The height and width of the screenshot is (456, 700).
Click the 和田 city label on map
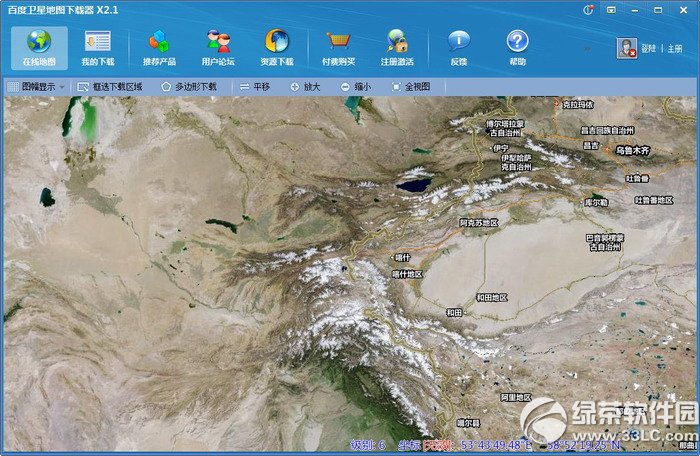tap(454, 313)
